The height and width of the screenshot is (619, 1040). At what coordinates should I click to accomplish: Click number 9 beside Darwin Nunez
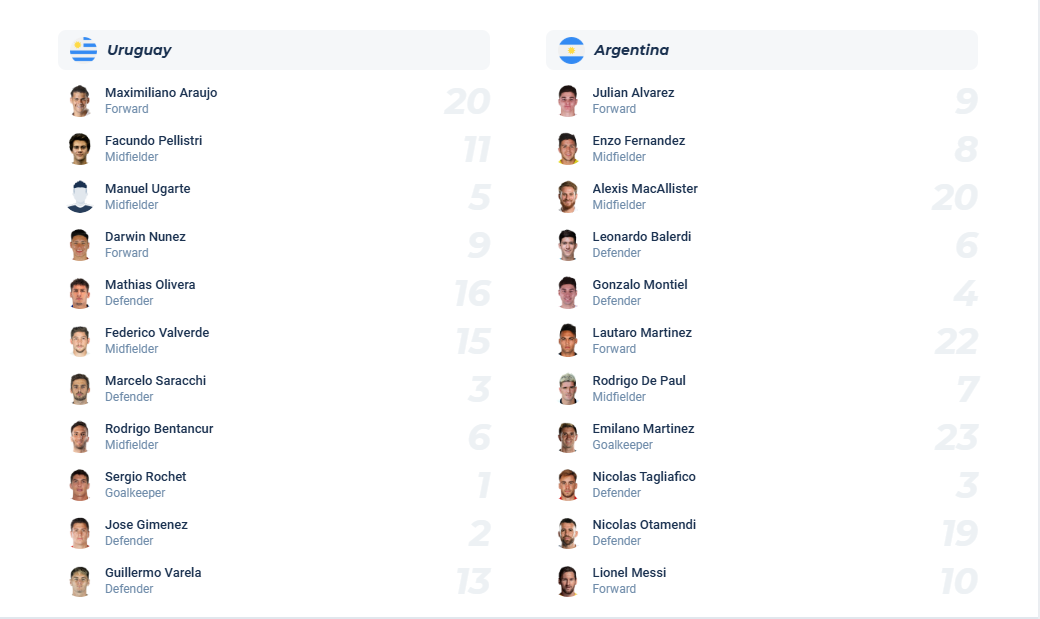pos(479,244)
